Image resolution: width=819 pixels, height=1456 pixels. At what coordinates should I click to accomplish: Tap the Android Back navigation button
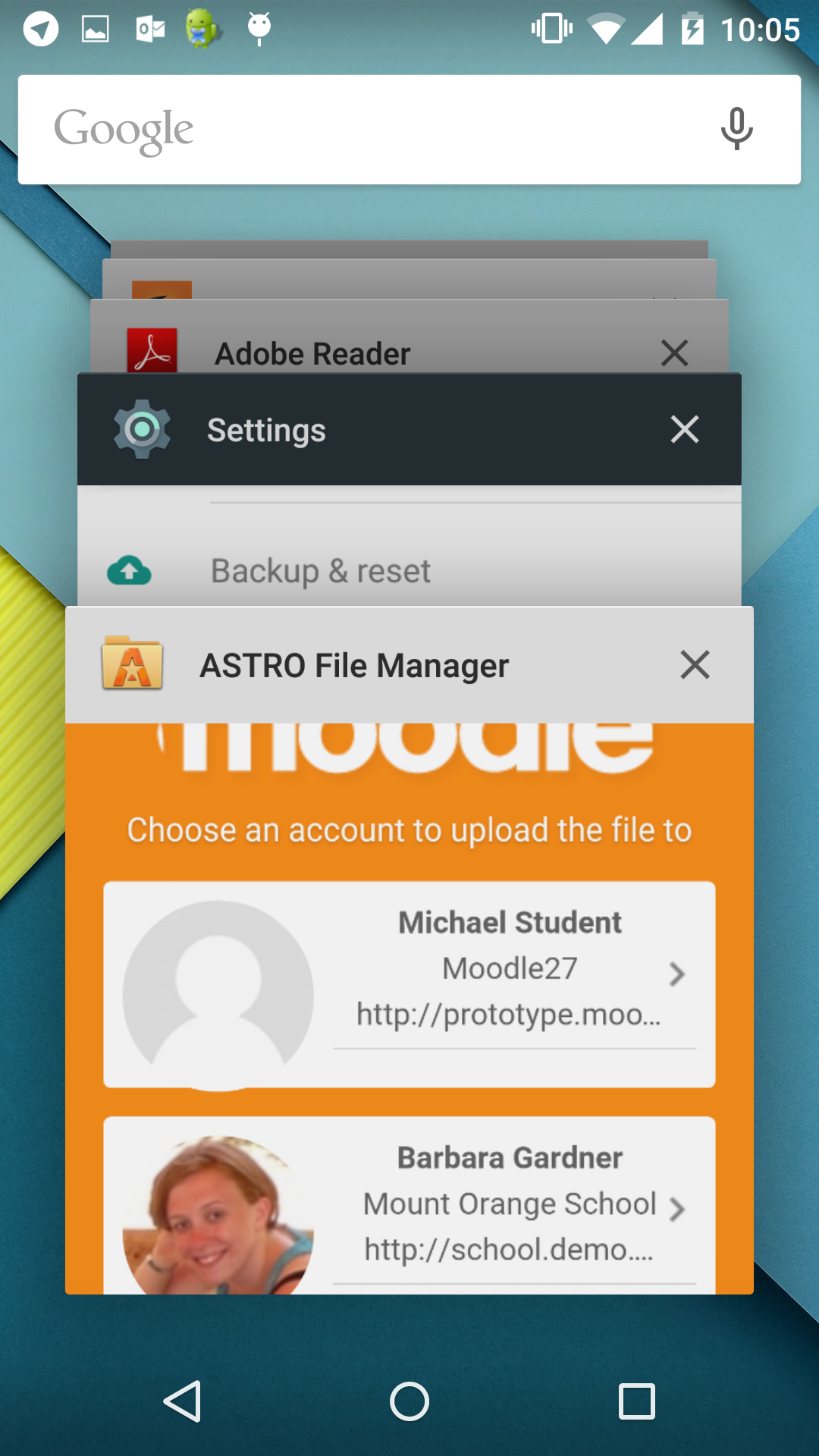pyautogui.click(x=183, y=1401)
